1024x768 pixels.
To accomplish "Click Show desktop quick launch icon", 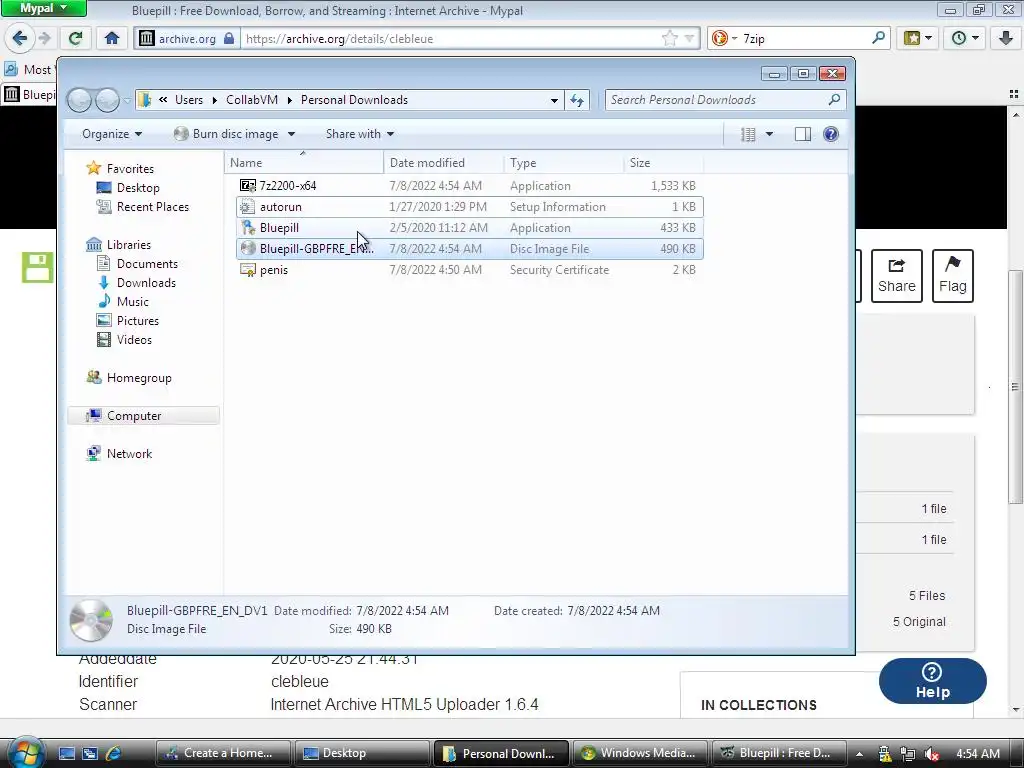I will [67, 753].
